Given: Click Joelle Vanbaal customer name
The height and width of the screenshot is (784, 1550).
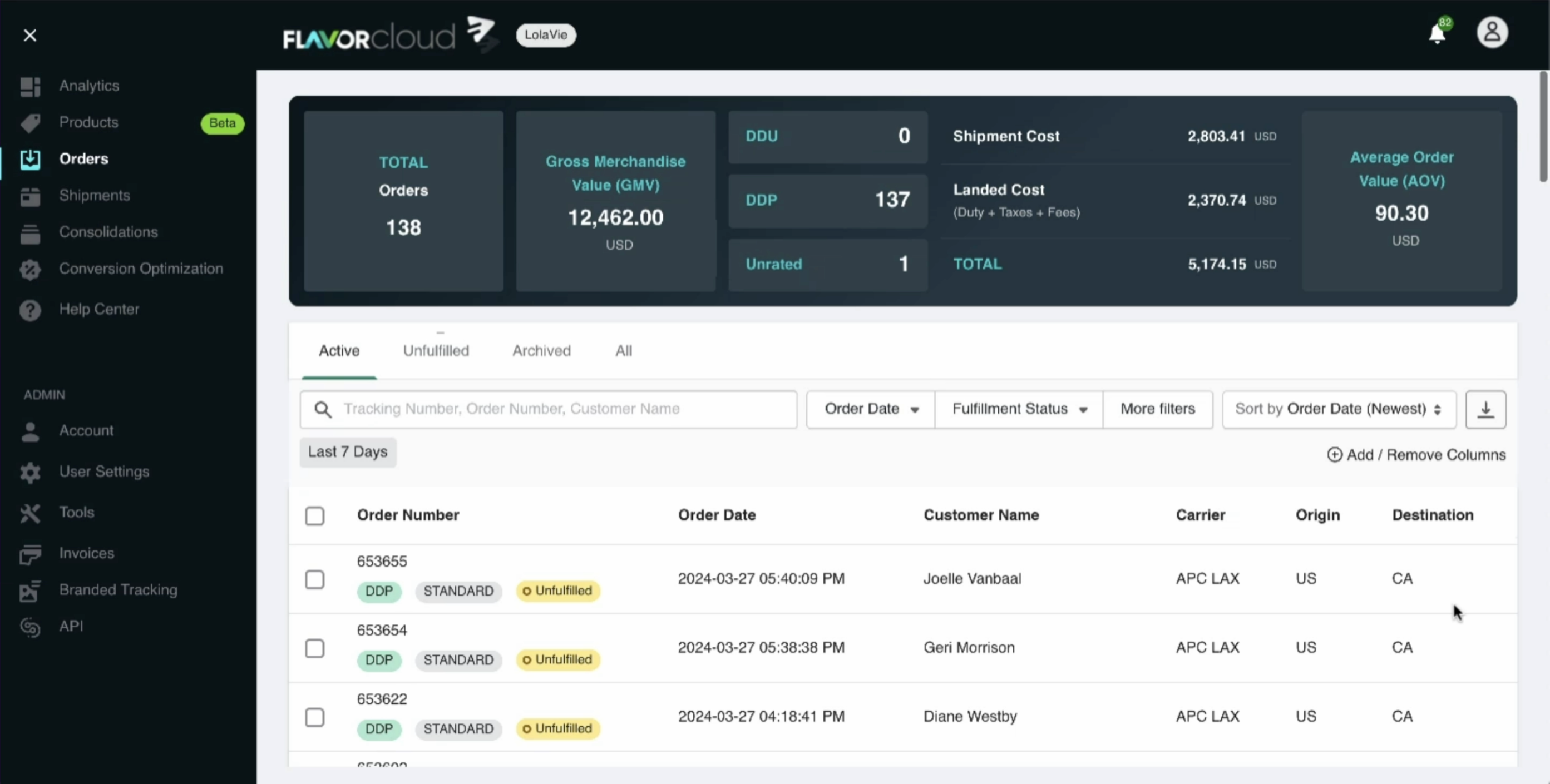Looking at the screenshot, I should click(973, 579).
